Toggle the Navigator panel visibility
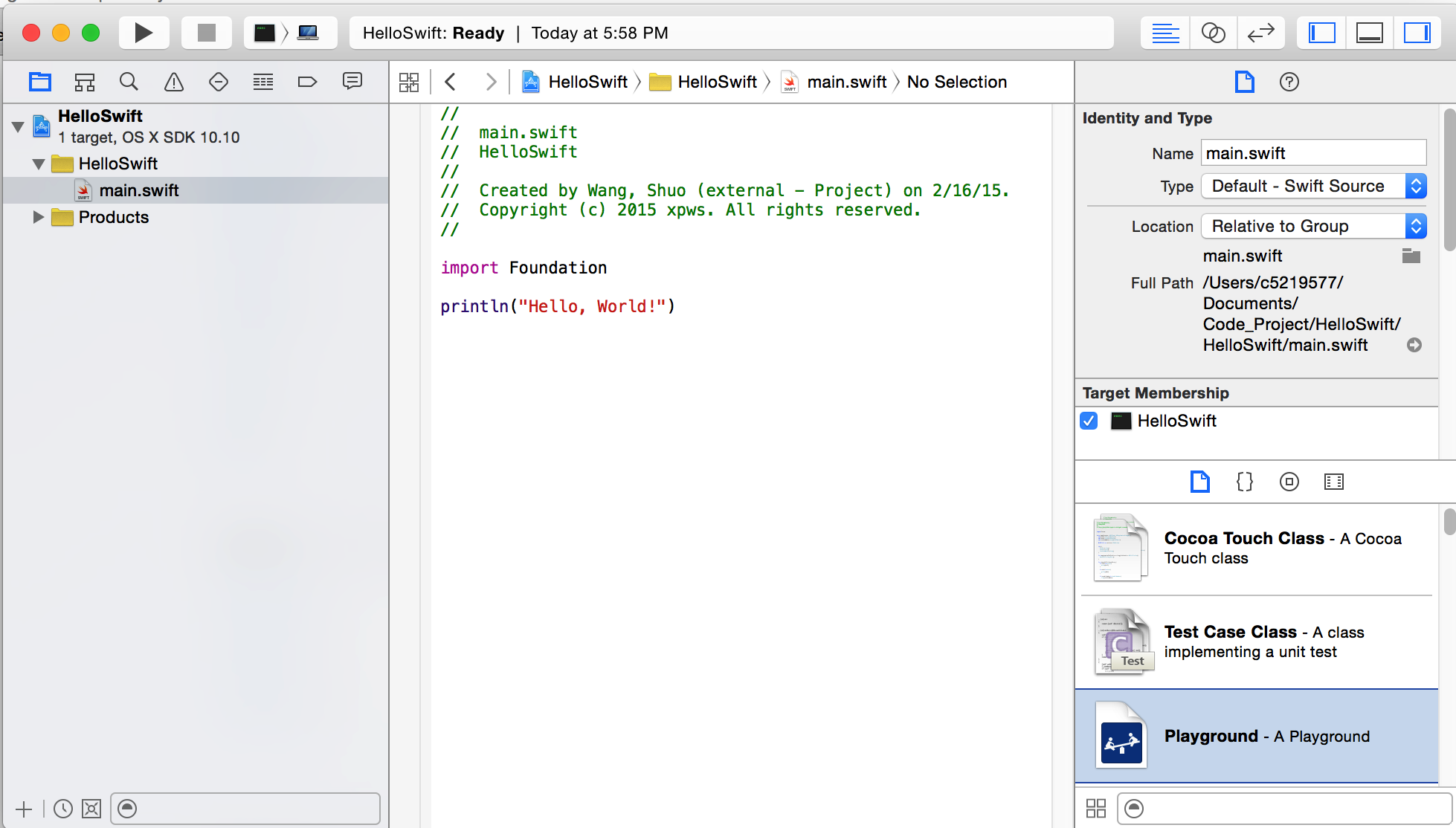Image resolution: width=1456 pixels, height=828 pixels. (x=1321, y=33)
